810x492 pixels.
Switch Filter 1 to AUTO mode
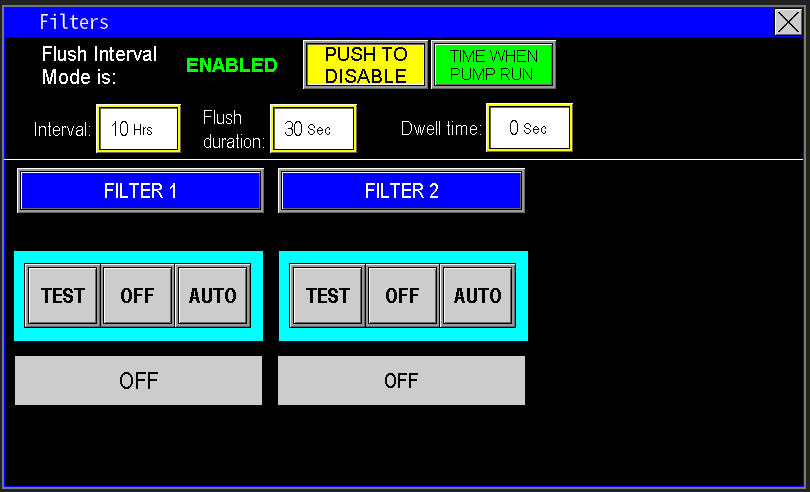[213, 295]
